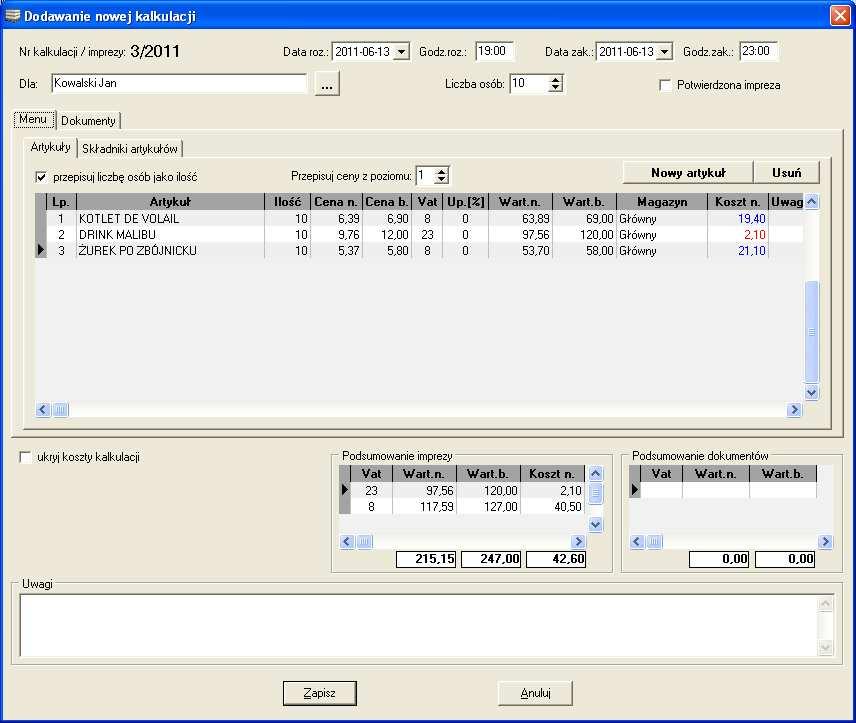Close the Dodawanie nowej kalkulacji window
856x723 pixels.
tap(840, 15)
